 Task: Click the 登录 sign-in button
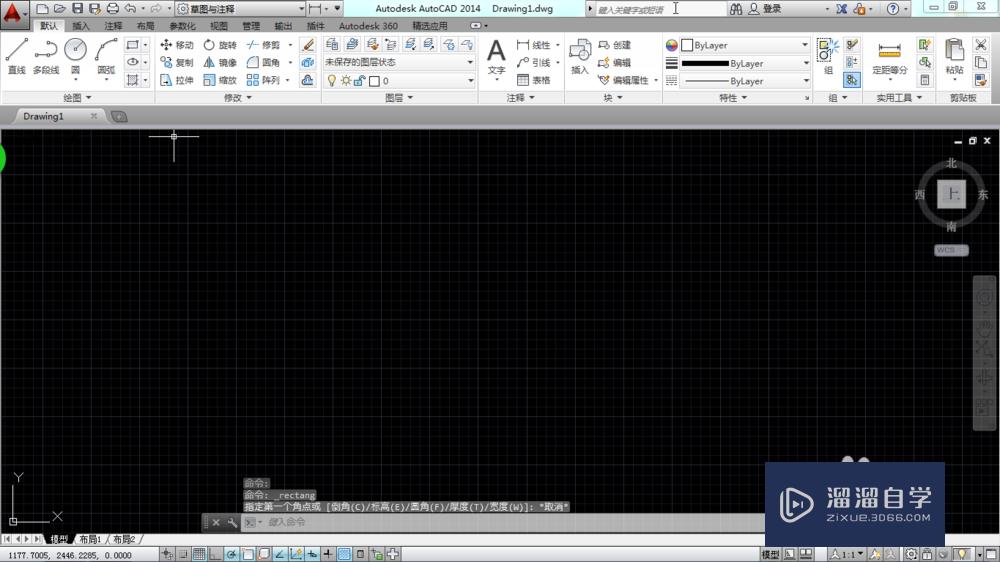(765, 9)
